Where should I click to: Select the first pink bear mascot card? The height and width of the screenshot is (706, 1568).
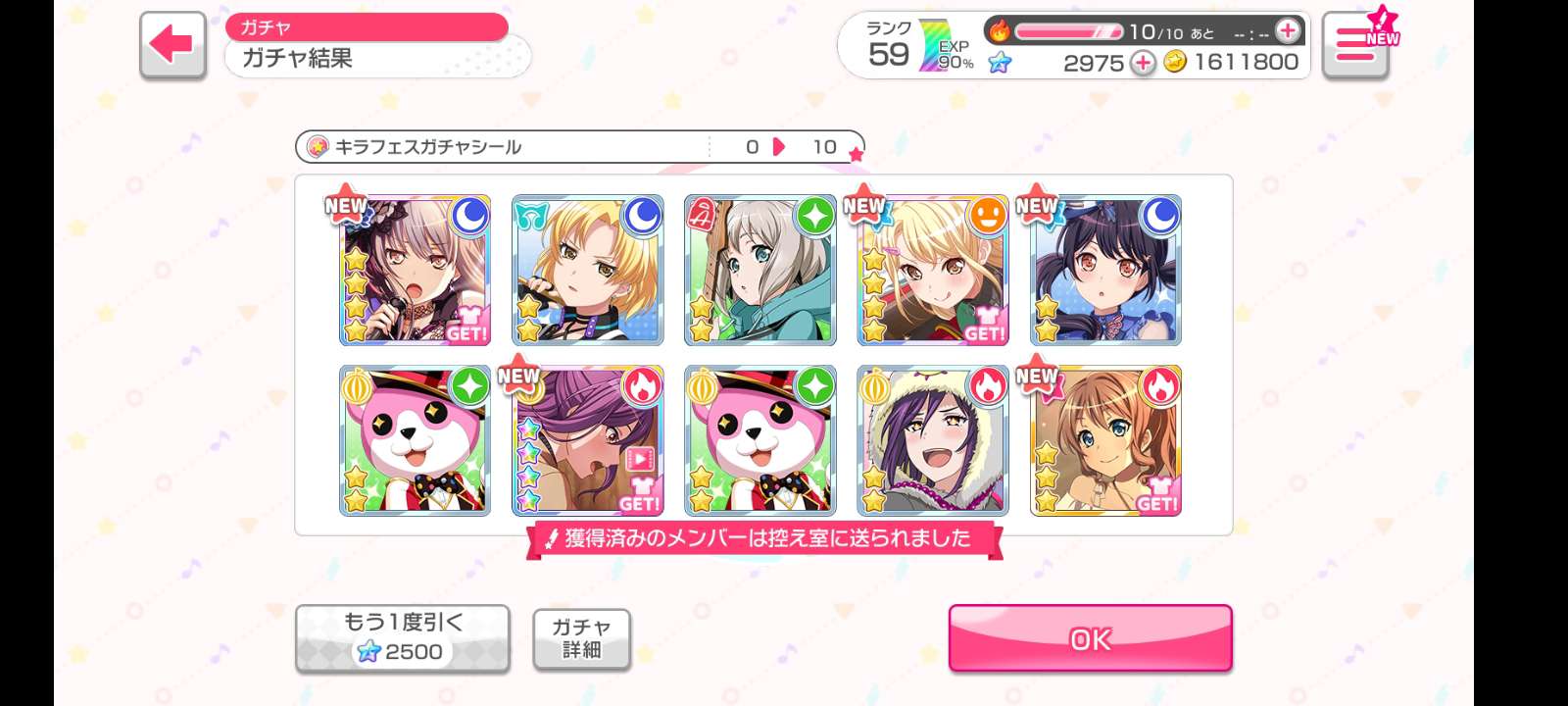click(415, 440)
